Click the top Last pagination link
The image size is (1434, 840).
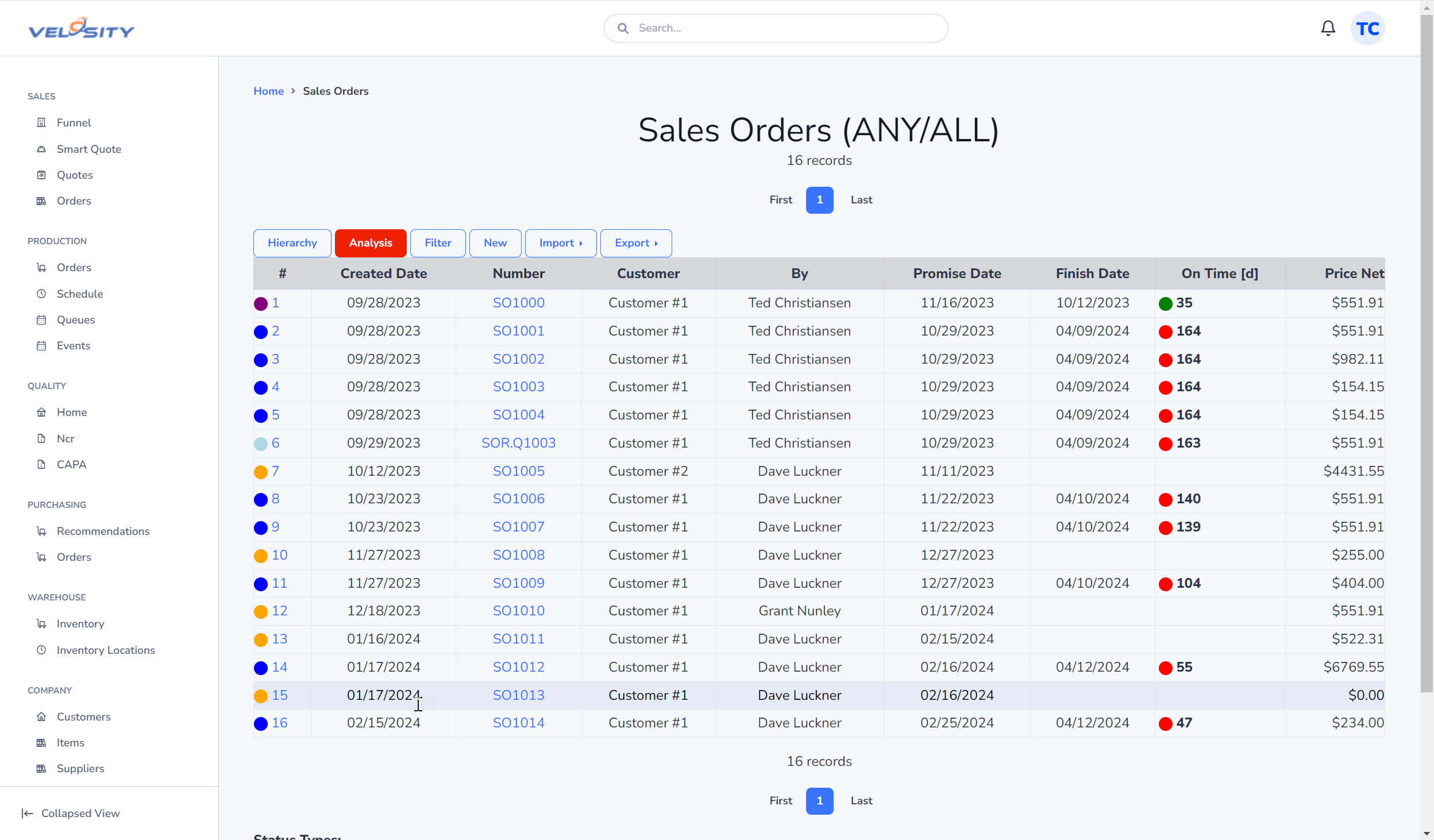click(x=861, y=200)
